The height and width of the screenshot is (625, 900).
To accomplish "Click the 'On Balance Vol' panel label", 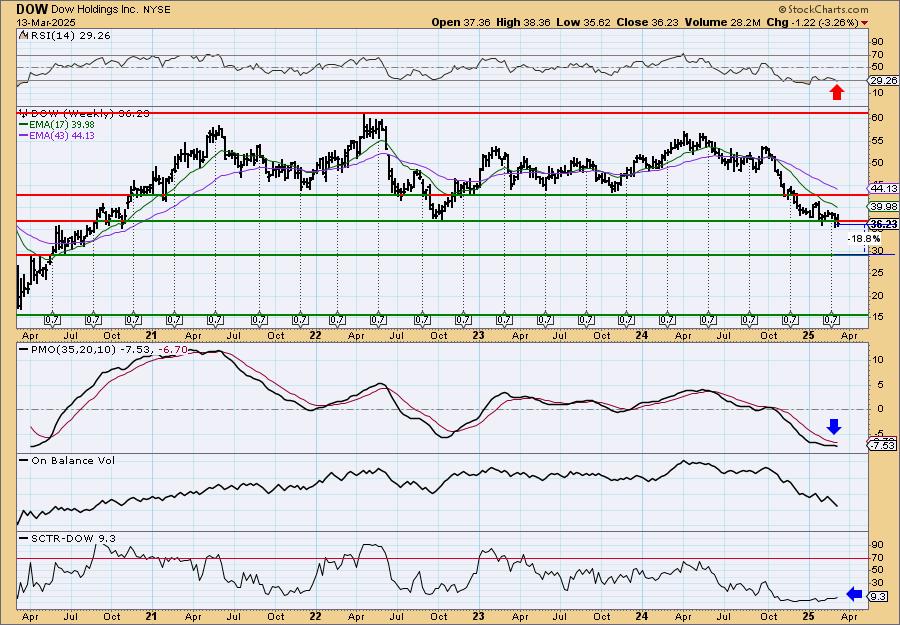I will click(x=72, y=460).
